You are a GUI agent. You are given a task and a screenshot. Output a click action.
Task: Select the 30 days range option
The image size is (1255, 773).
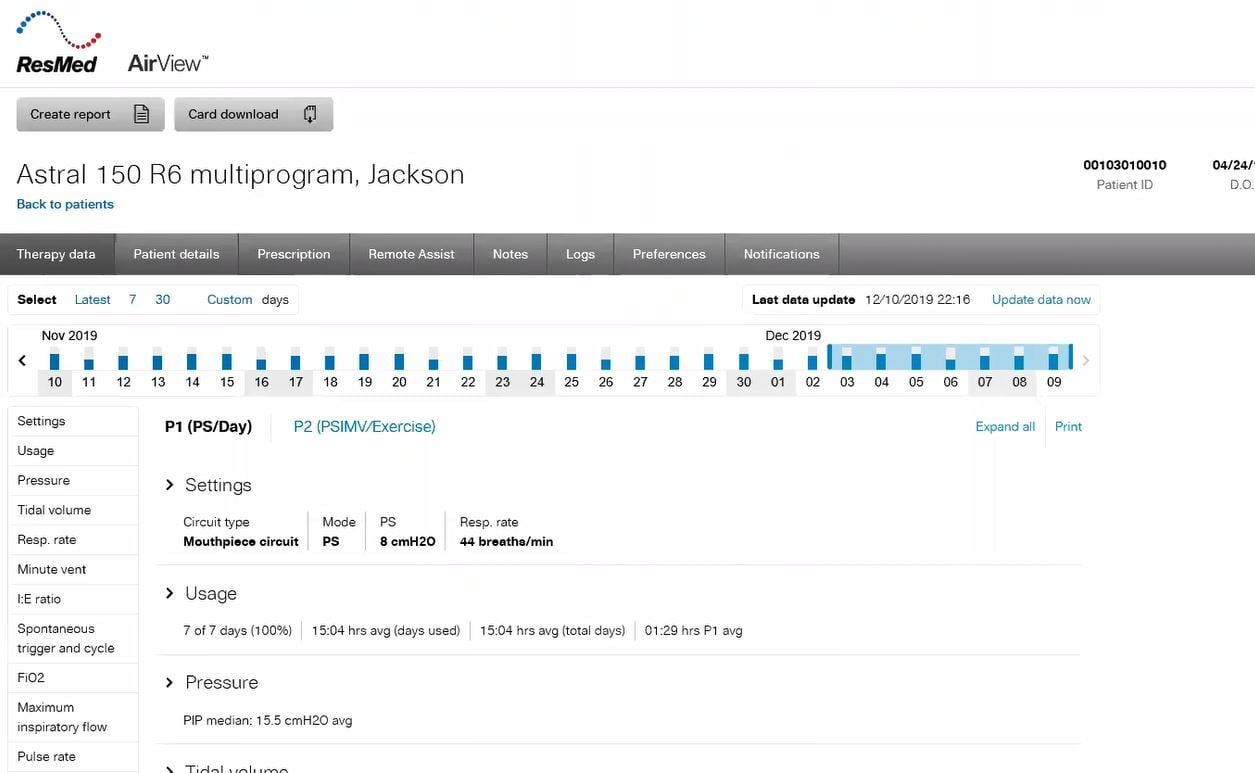coord(162,299)
